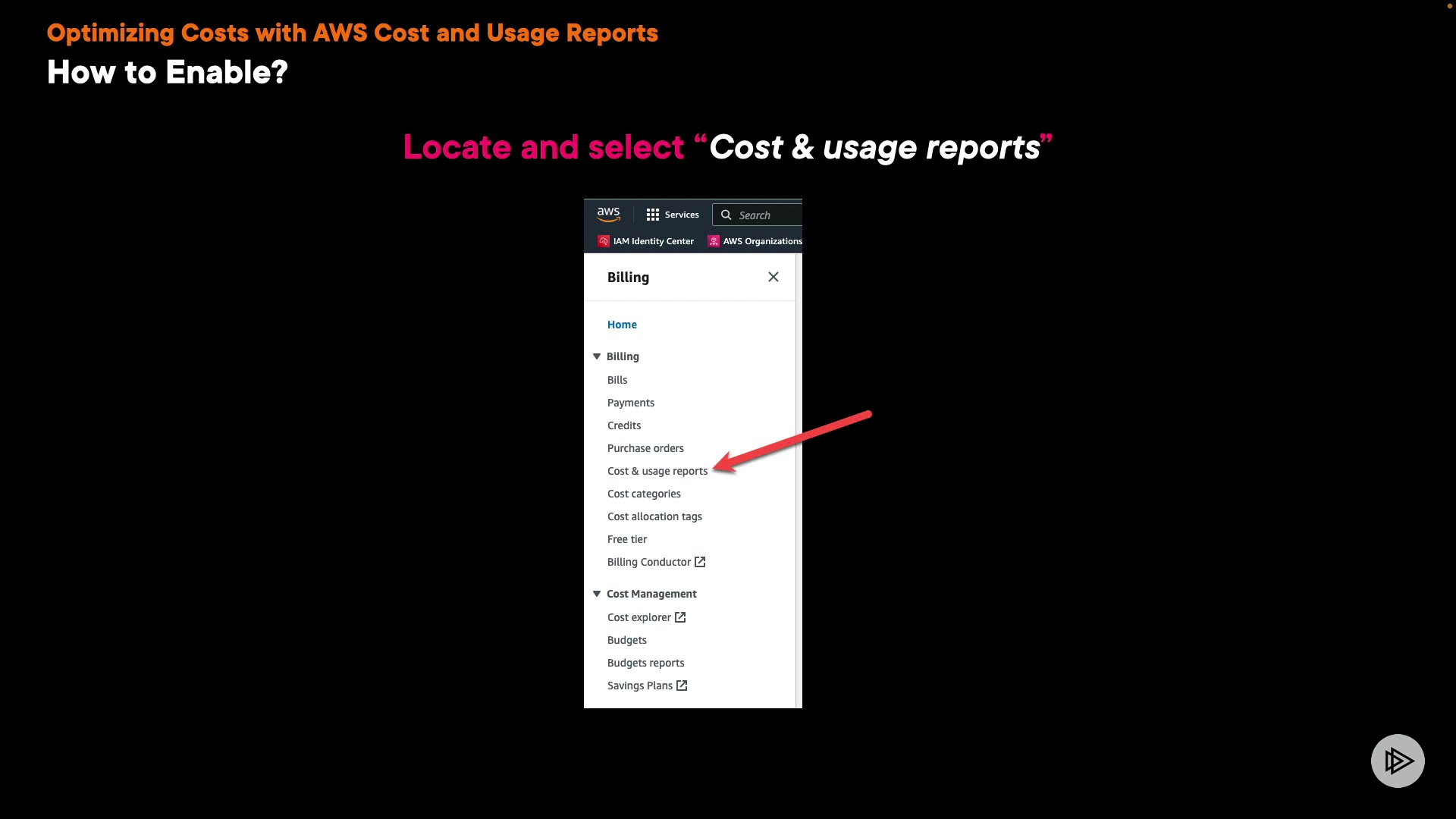Click external link icon beside Savings Plans
1456x819 pixels.
(x=682, y=686)
